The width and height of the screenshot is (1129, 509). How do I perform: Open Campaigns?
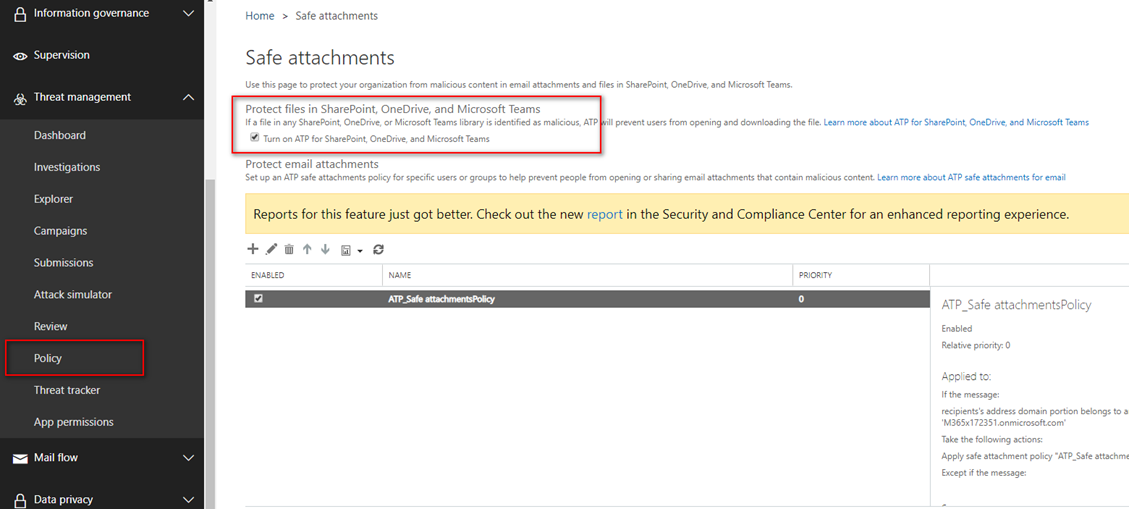[x=60, y=231]
